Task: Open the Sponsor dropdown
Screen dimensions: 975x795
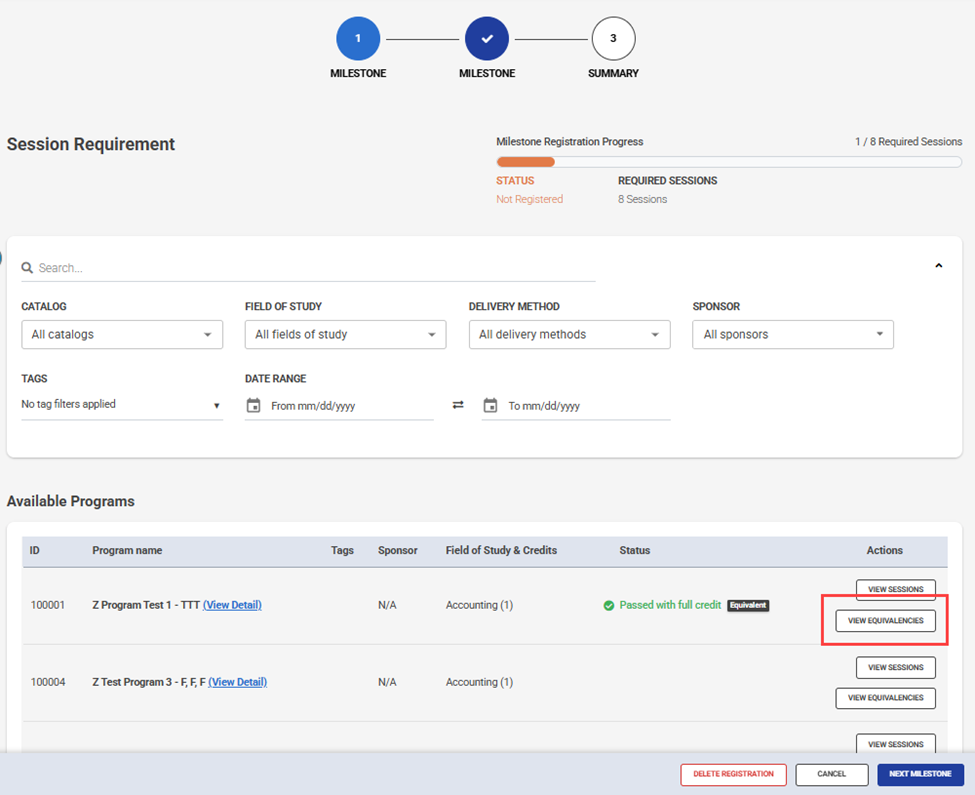Action: click(793, 334)
